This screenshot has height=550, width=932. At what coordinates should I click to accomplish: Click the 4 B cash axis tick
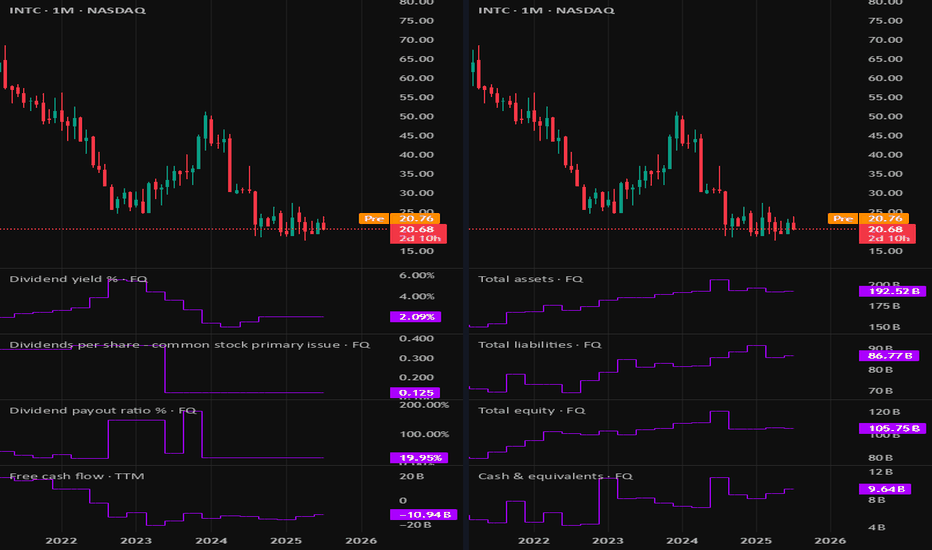coord(877,527)
